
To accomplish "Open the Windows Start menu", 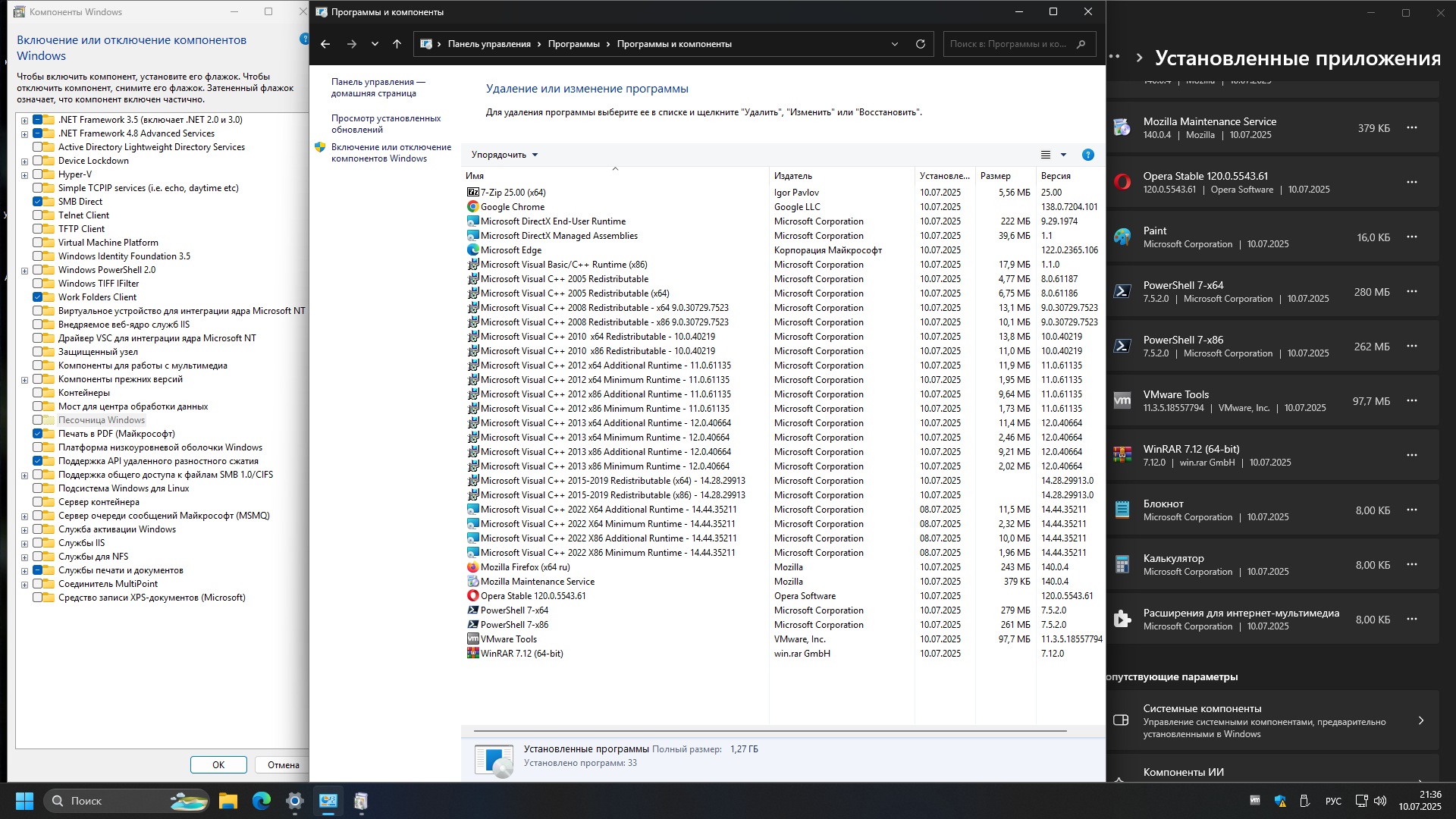I will click(x=24, y=801).
